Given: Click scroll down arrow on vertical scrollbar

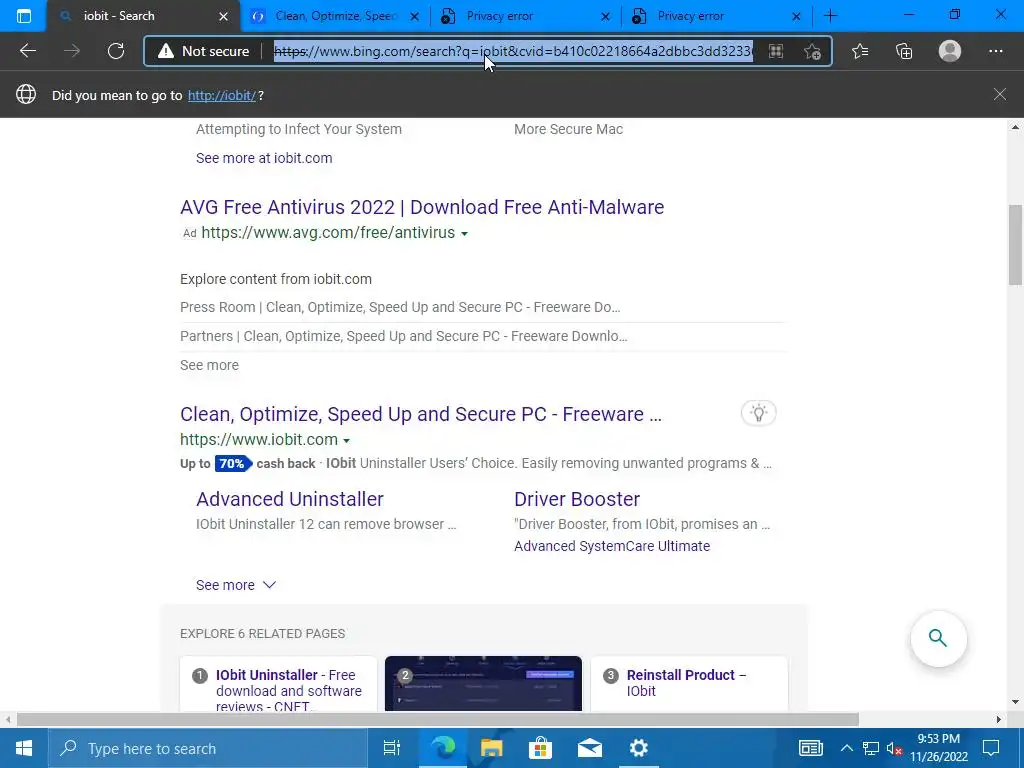Looking at the screenshot, I should (1015, 703).
